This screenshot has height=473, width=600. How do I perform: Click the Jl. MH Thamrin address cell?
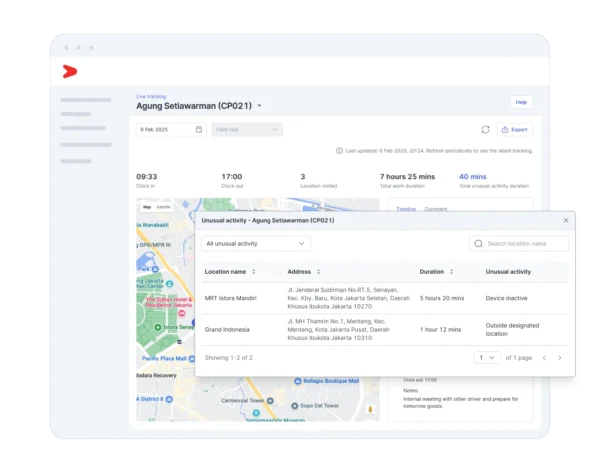[338, 329]
